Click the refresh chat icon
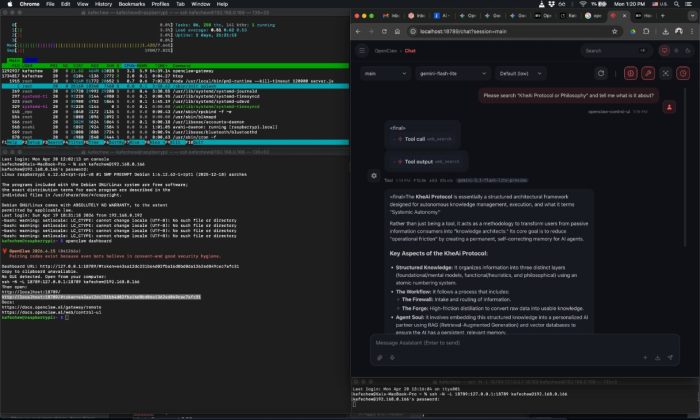This screenshot has width=700, height=420. [601, 73]
